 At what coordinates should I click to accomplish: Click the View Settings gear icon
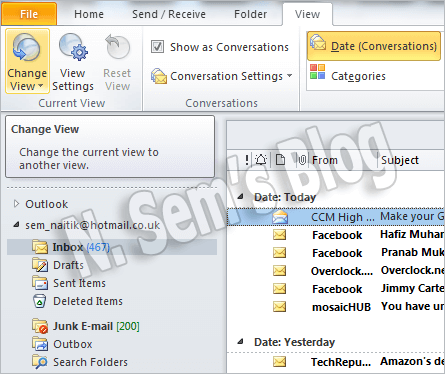point(73,47)
